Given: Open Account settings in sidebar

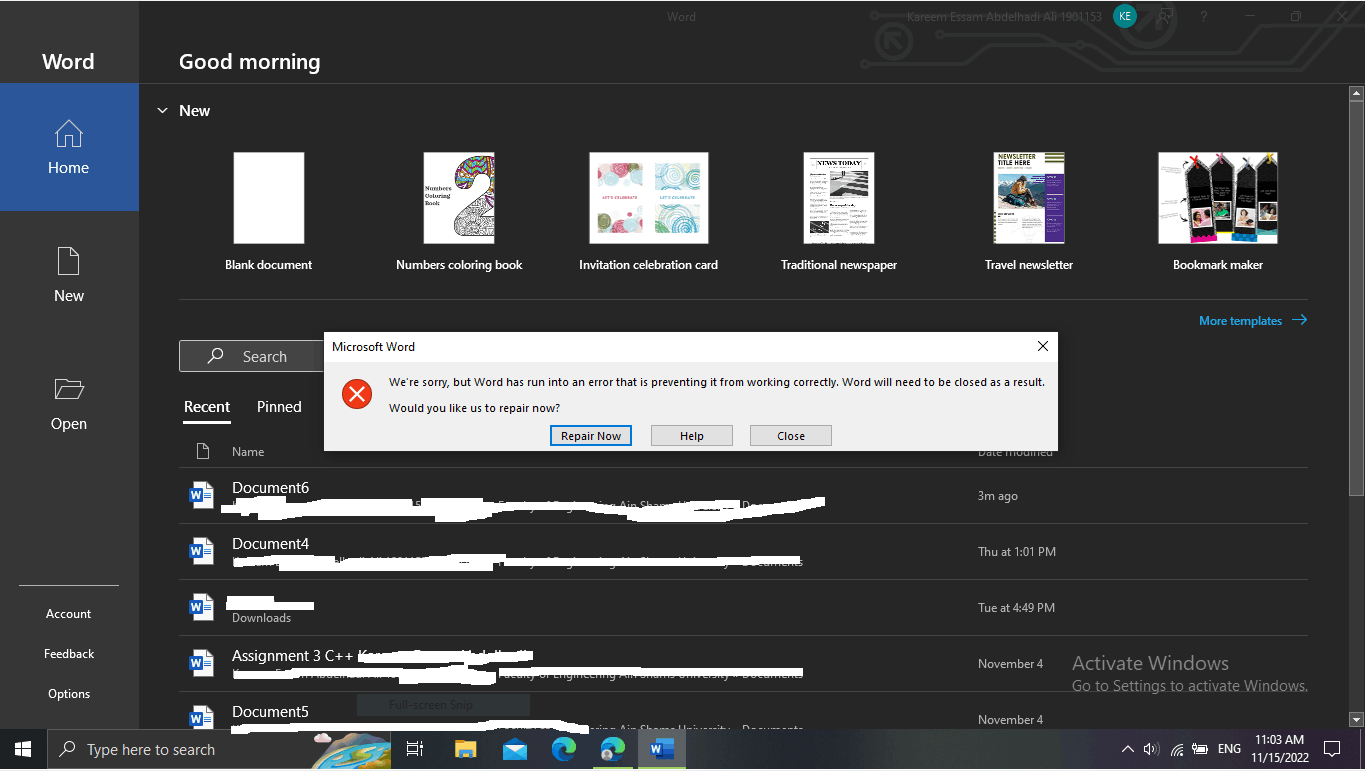Looking at the screenshot, I should tap(69, 614).
